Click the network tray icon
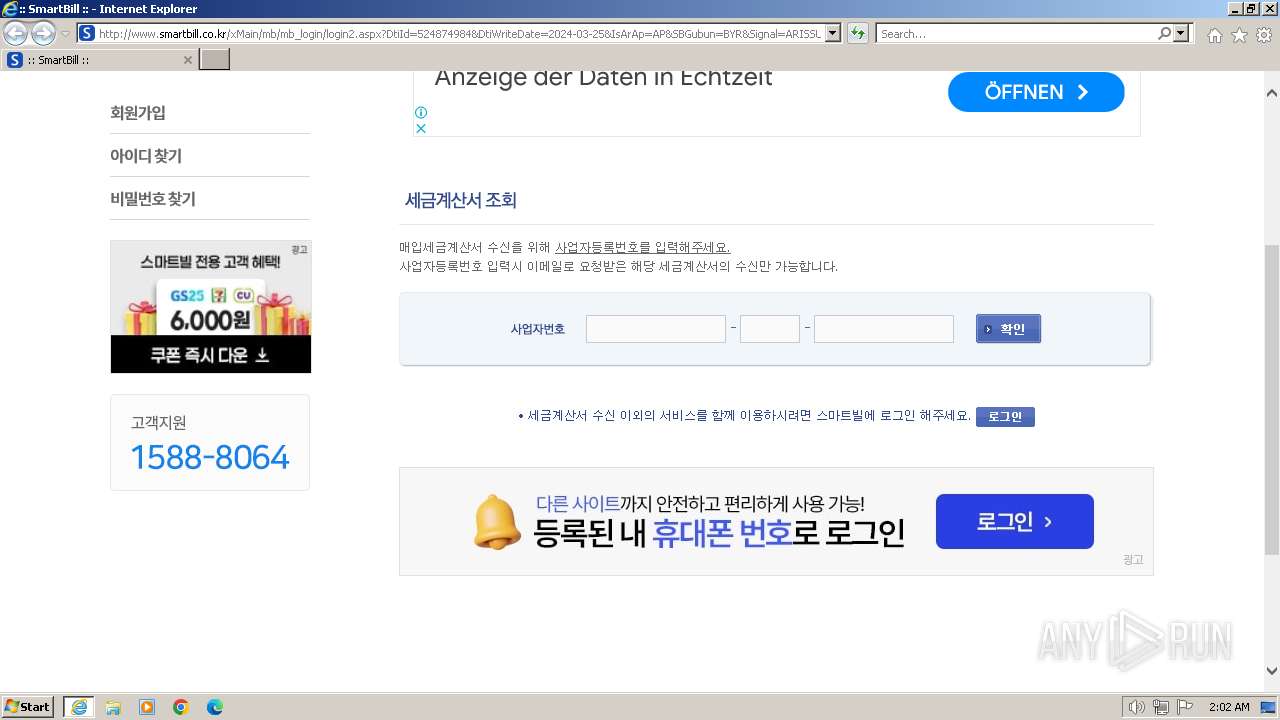Screen dimensions: 1280x720 click(1161, 707)
